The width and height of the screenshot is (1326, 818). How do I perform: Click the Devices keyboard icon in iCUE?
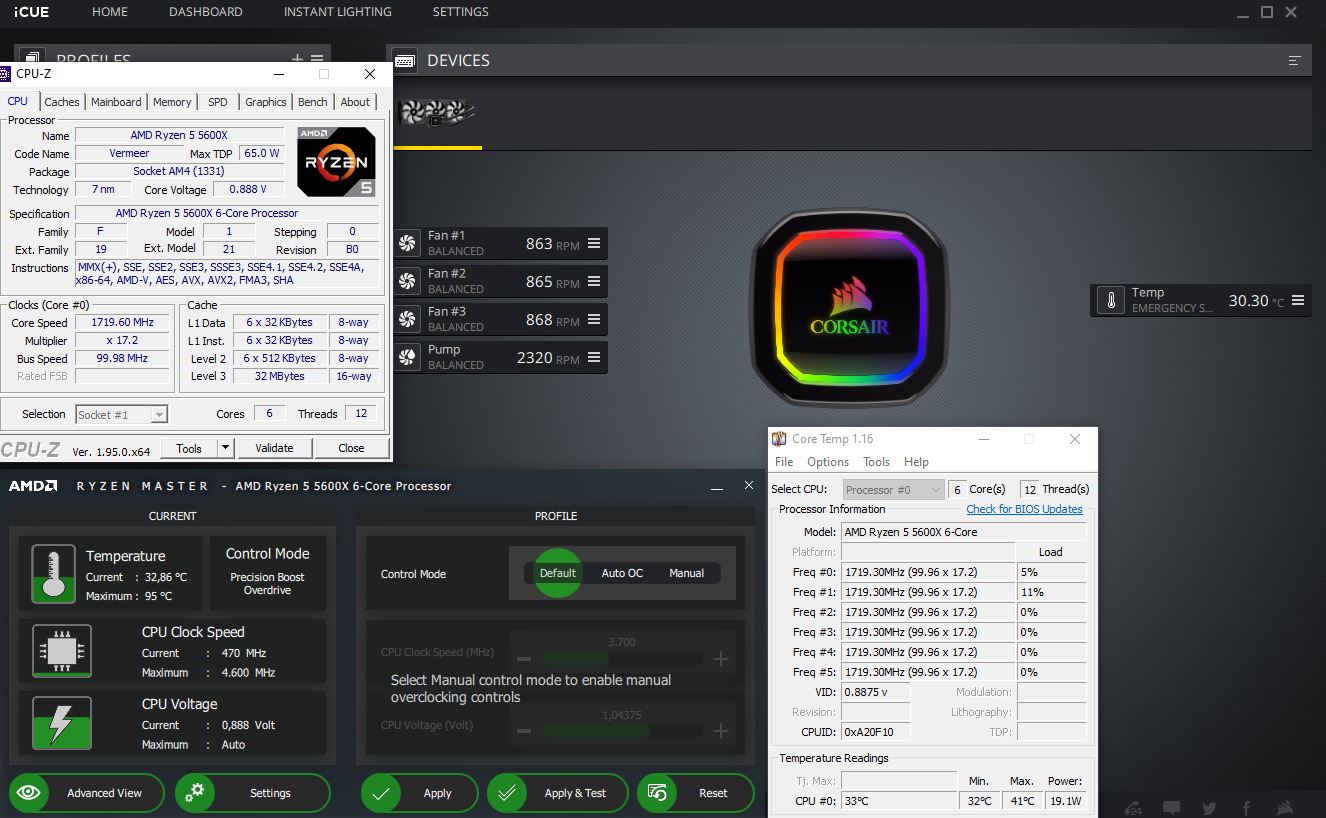405,61
